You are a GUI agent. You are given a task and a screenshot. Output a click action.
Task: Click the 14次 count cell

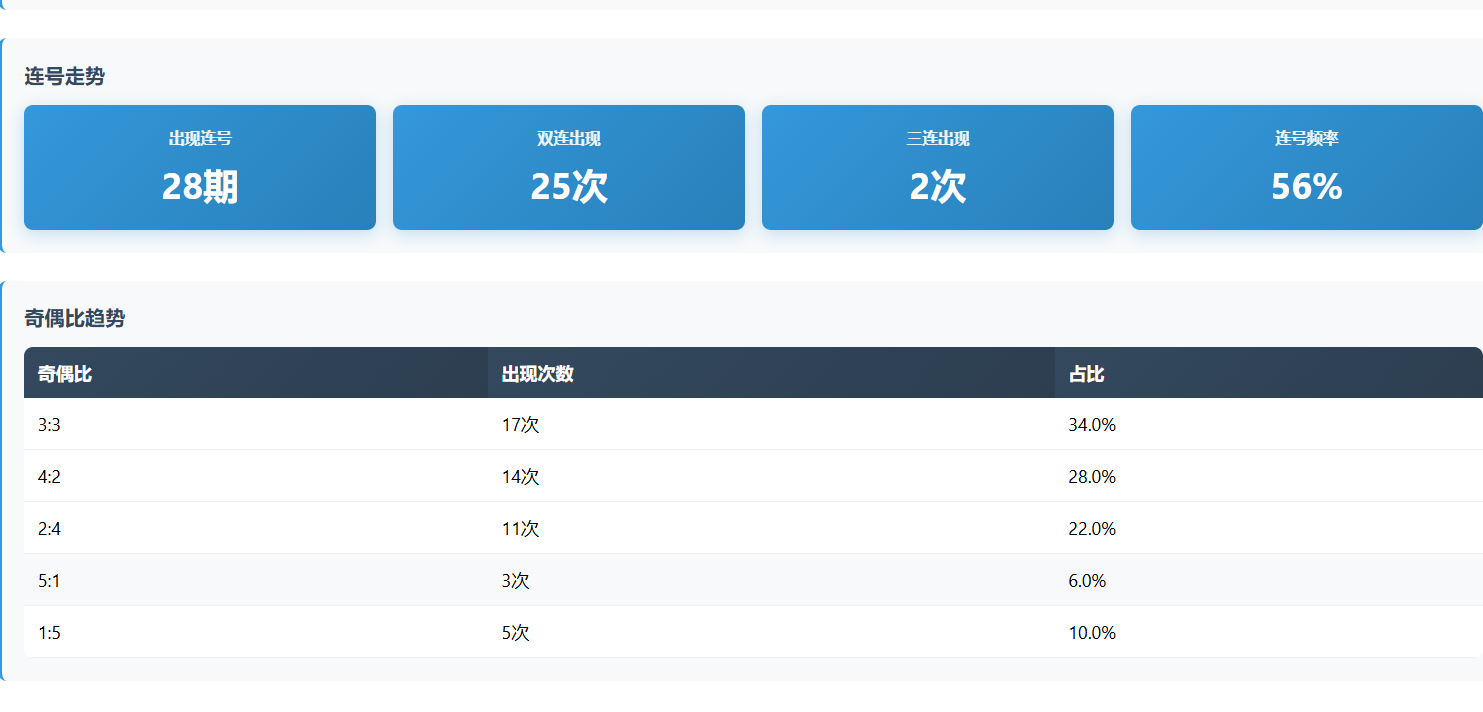[520, 477]
